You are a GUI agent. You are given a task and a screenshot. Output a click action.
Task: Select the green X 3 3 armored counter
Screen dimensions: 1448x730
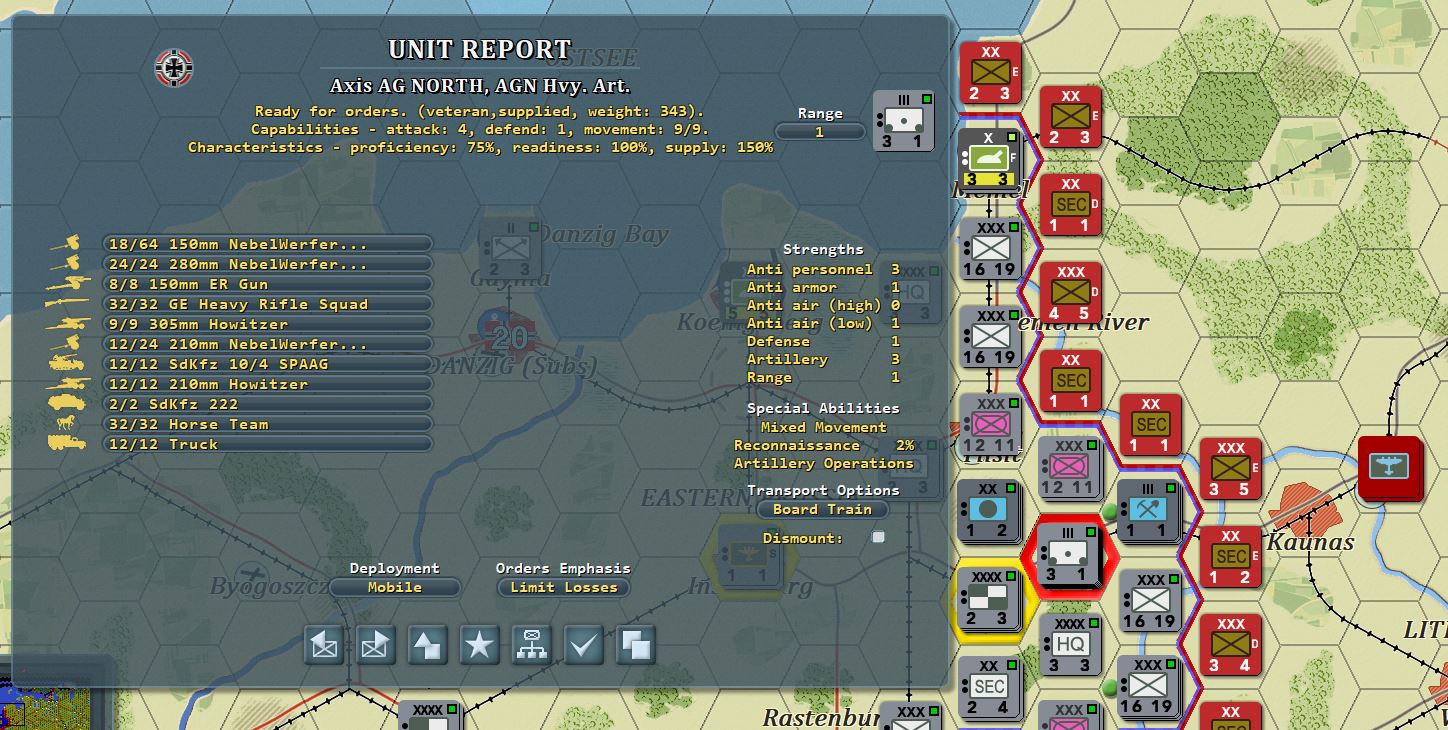pyautogui.click(x=988, y=160)
